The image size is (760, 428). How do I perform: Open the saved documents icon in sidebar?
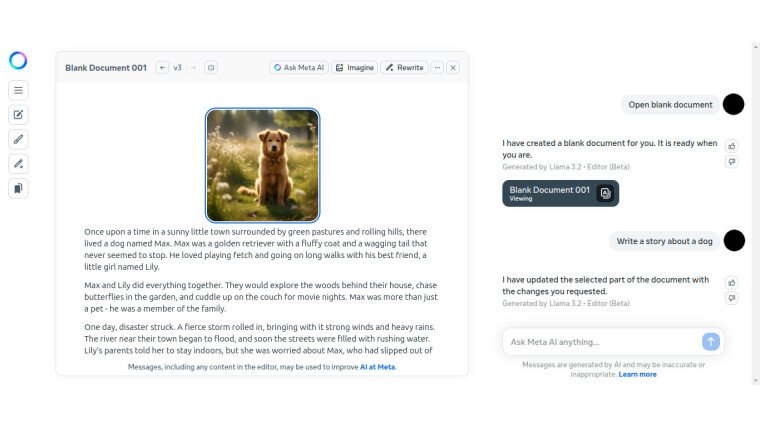pyautogui.click(x=18, y=188)
